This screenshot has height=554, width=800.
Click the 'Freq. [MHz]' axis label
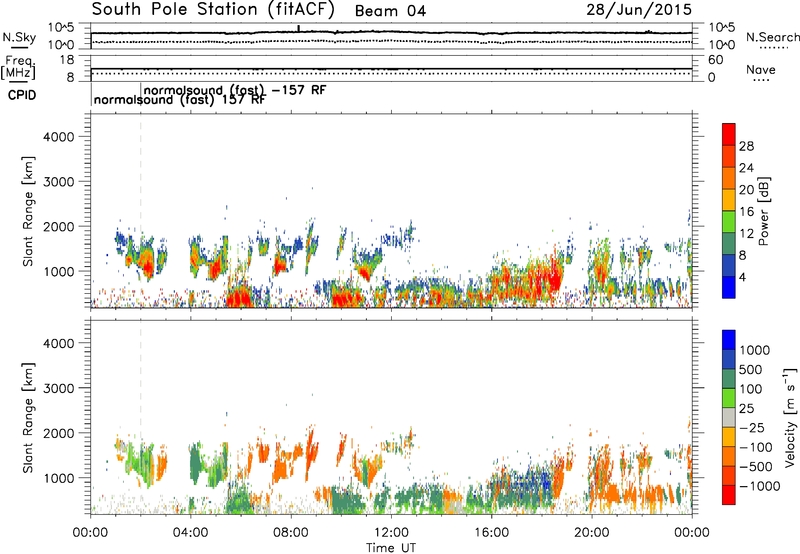coord(18,67)
